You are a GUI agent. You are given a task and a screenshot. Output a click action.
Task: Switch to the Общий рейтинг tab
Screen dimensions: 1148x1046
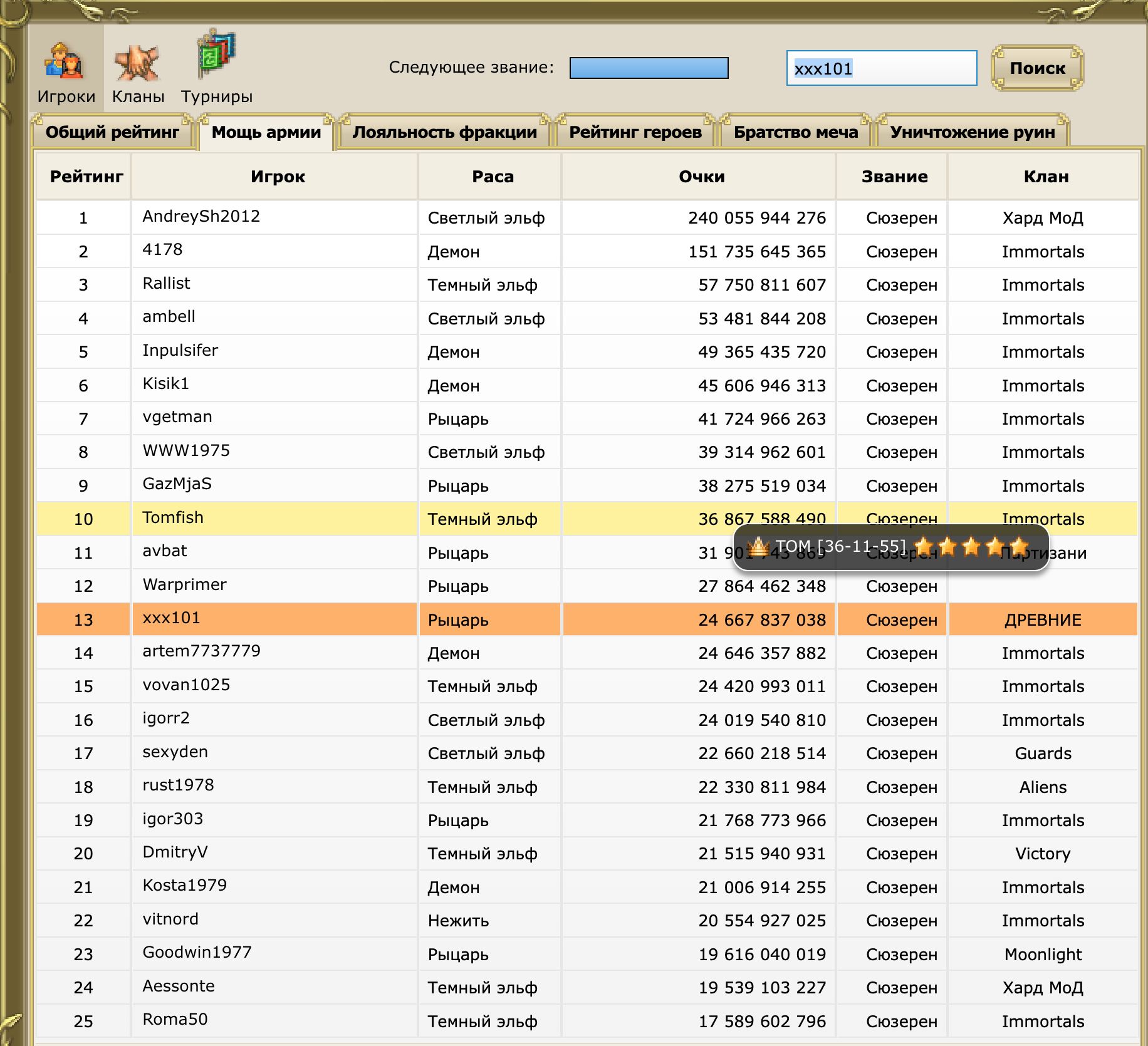pyautogui.click(x=113, y=132)
